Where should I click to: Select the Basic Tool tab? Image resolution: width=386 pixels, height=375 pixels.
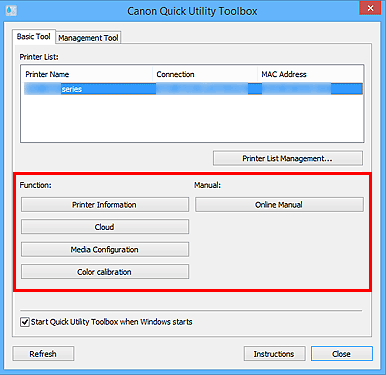[x=34, y=36]
